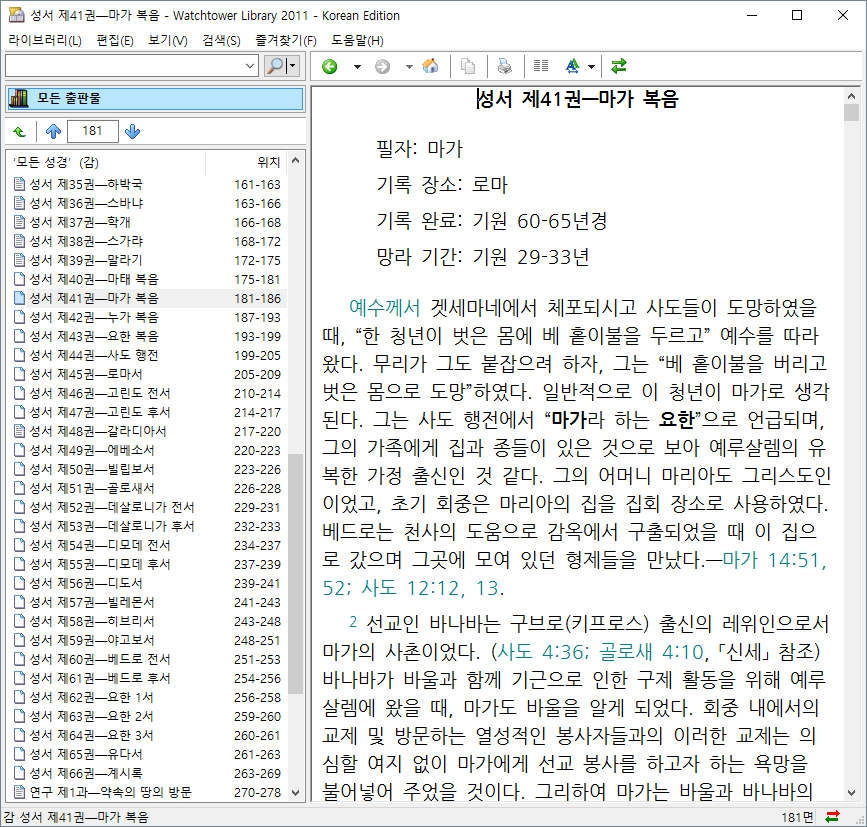Click the Print icon in toolbar
Screen dimensions: 867x827
coord(504,66)
